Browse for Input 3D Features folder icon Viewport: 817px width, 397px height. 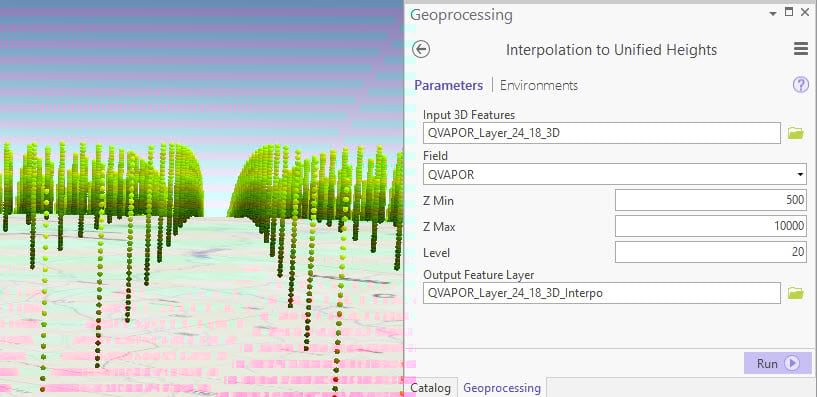coord(796,133)
